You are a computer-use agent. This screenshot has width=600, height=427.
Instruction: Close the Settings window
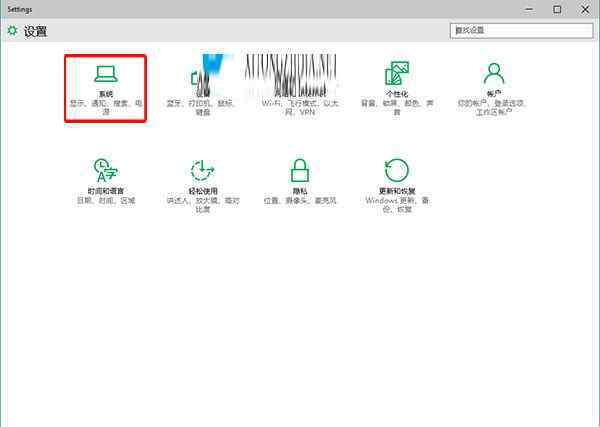tap(585, 9)
